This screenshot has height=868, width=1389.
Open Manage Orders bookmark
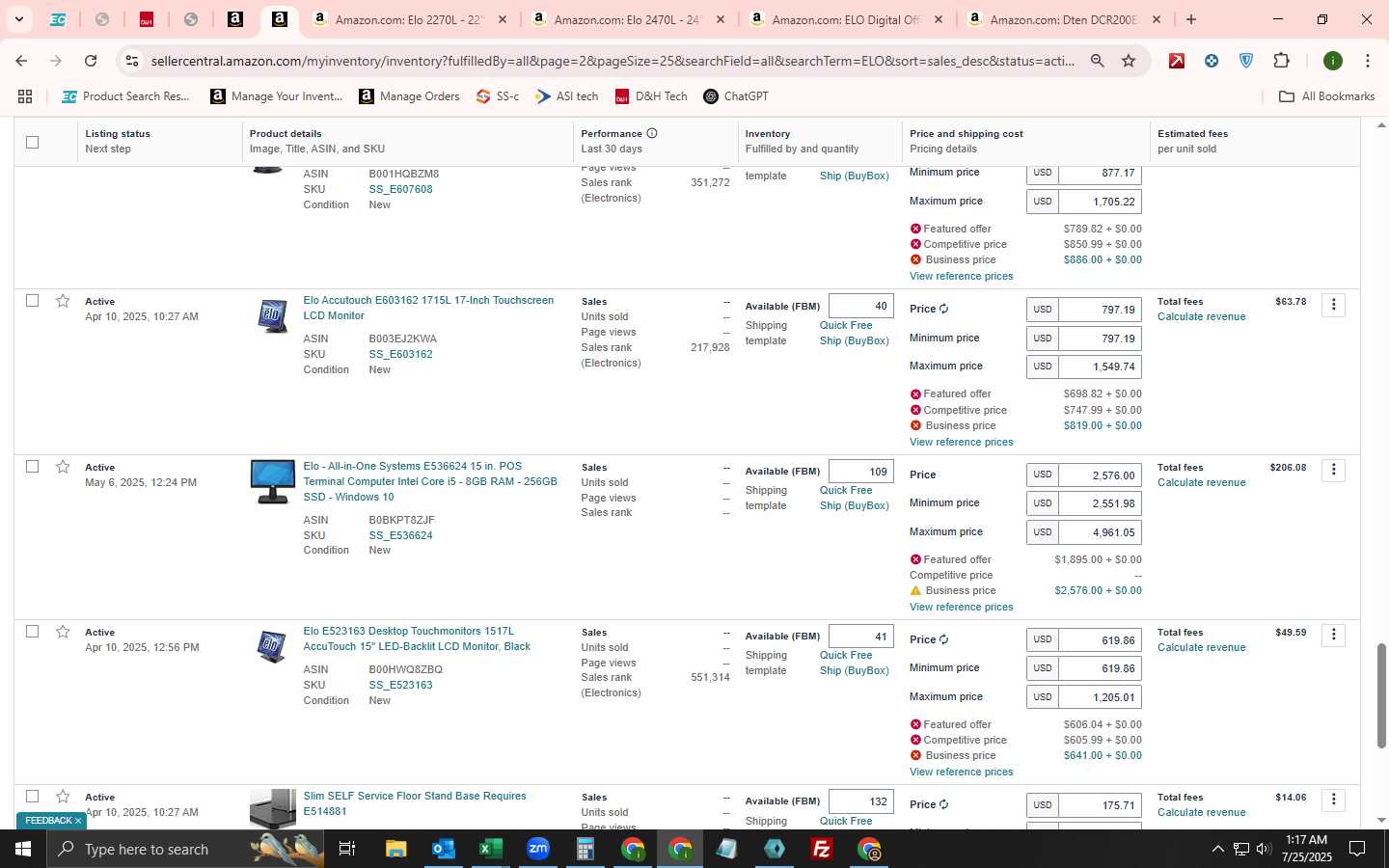[x=409, y=96]
